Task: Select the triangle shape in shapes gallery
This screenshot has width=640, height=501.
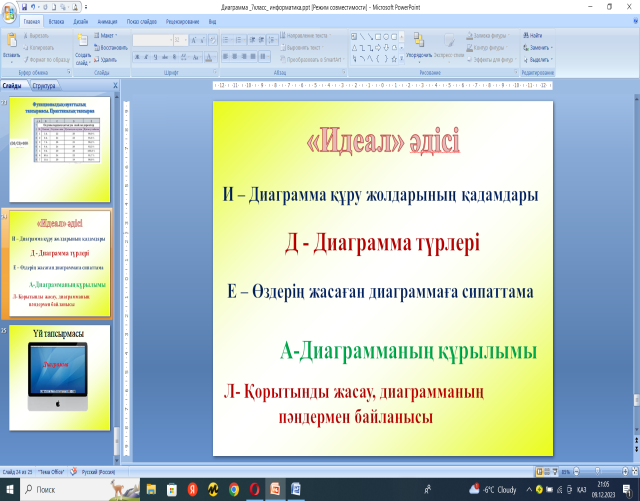Action: (x=354, y=48)
